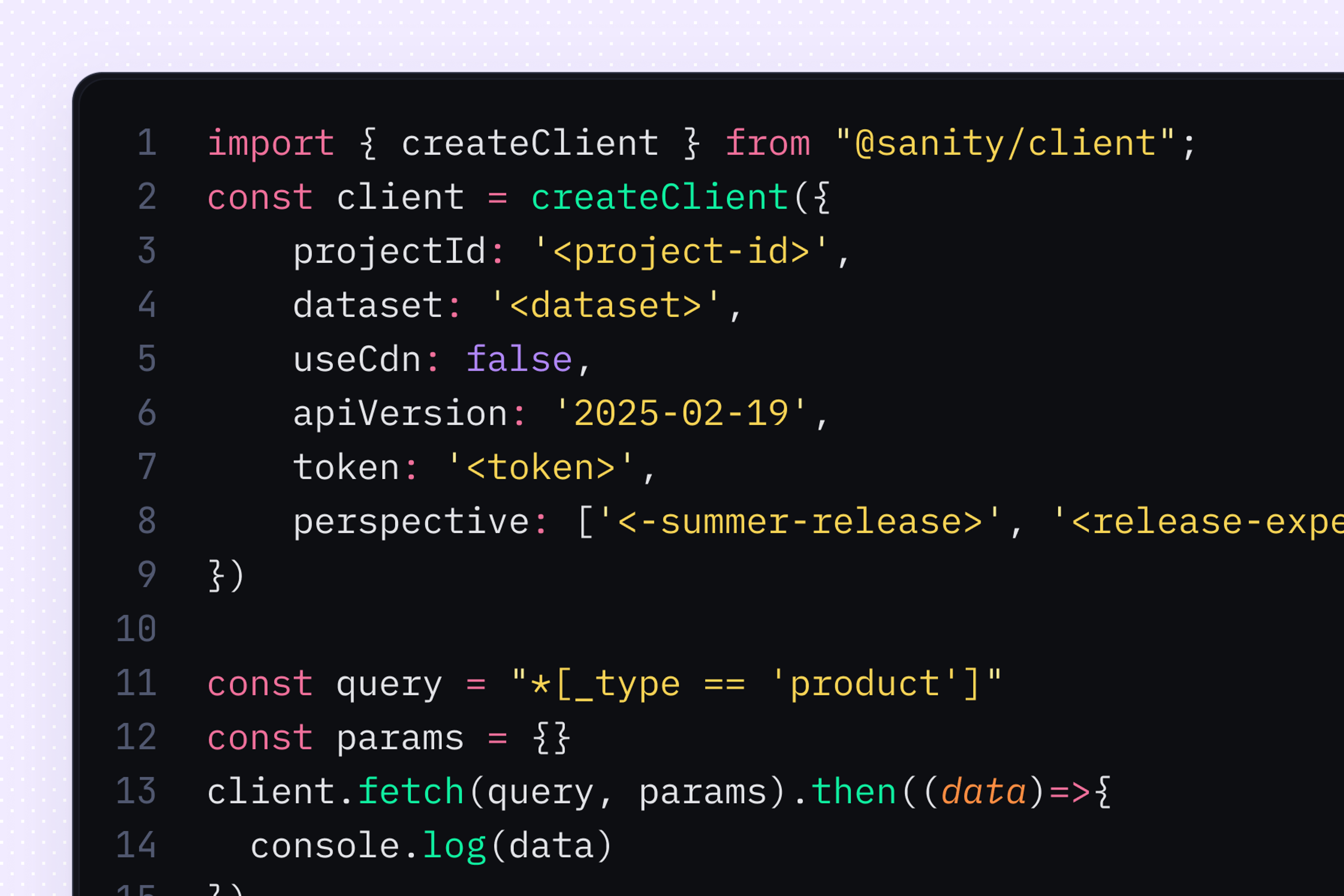
Task: Click the 'client' variable name on line 2
Action: [x=400, y=197]
